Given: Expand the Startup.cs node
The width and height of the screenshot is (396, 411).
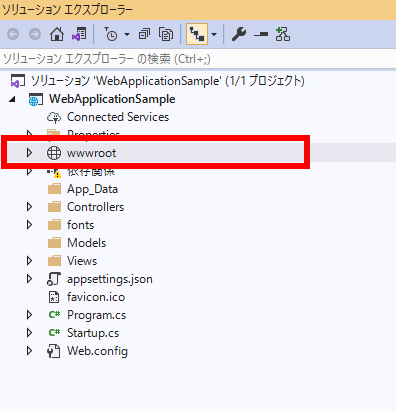Looking at the screenshot, I should (x=29, y=333).
